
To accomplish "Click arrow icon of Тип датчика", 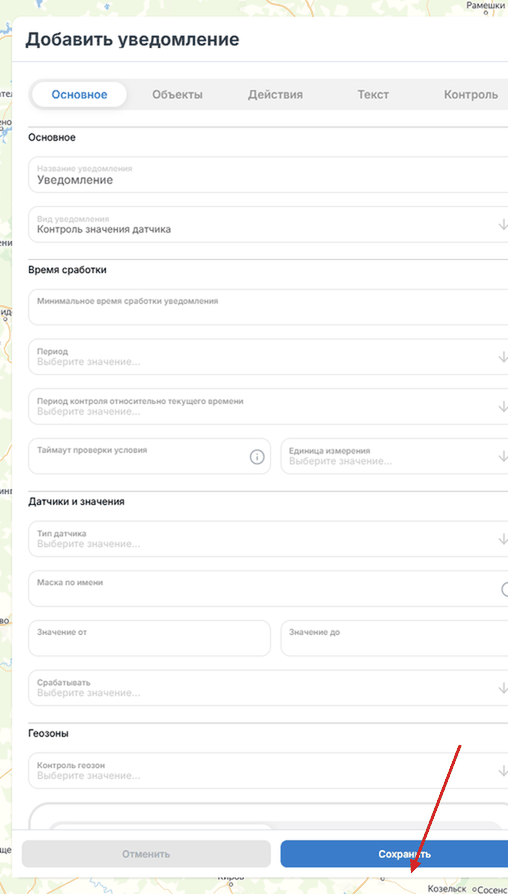I will tap(502, 539).
